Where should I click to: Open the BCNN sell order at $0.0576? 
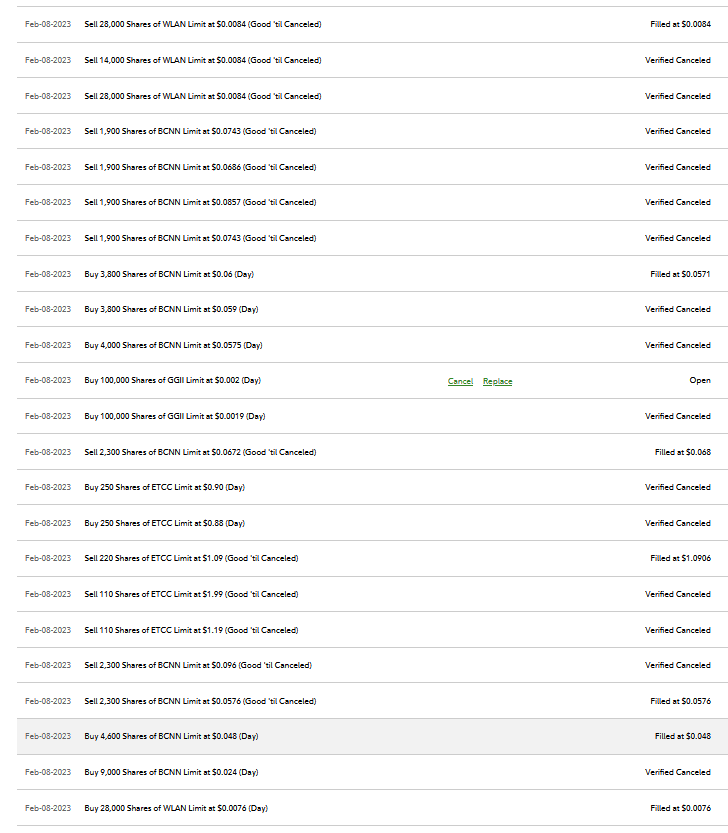(200, 701)
